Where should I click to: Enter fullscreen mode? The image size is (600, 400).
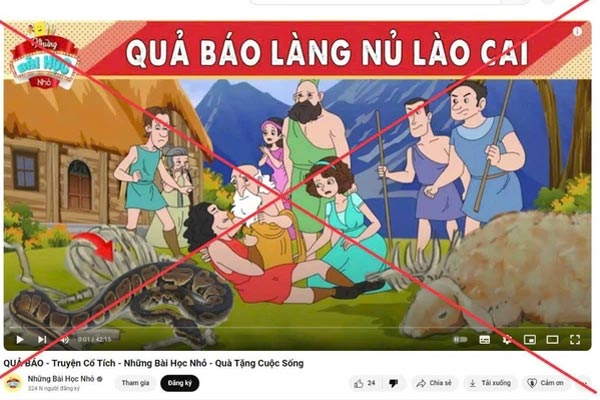(575, 340)
